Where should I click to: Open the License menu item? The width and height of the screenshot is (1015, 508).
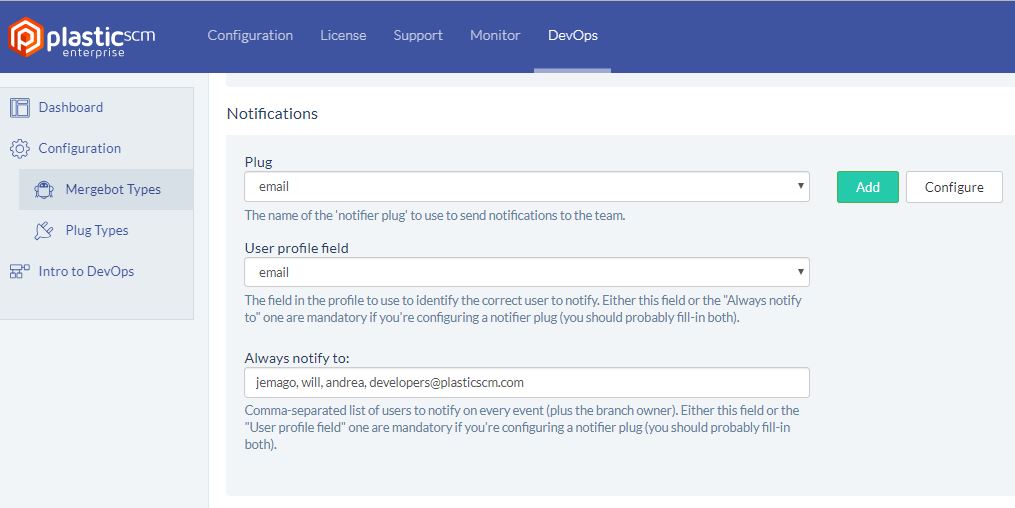click(343, 36)
